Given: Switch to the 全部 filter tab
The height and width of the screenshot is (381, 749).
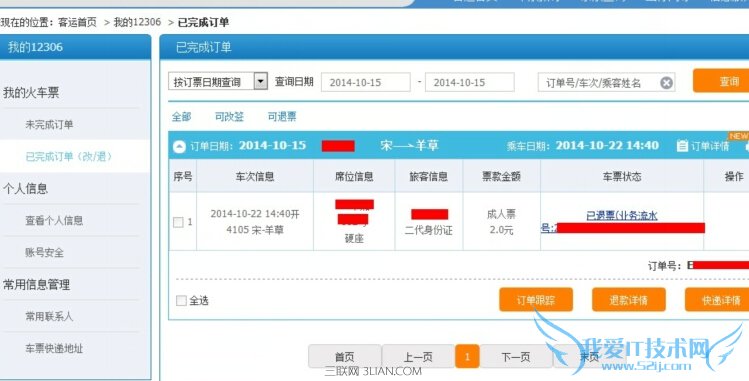Looking at the screenshot, I should 182,116.
